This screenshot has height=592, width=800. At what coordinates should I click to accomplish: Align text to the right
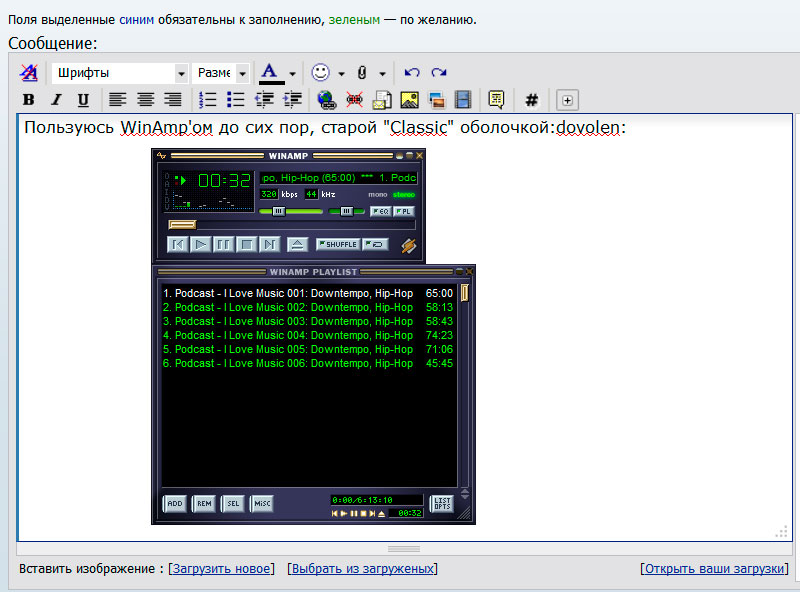pyautogui.click(x=173, y=100)
